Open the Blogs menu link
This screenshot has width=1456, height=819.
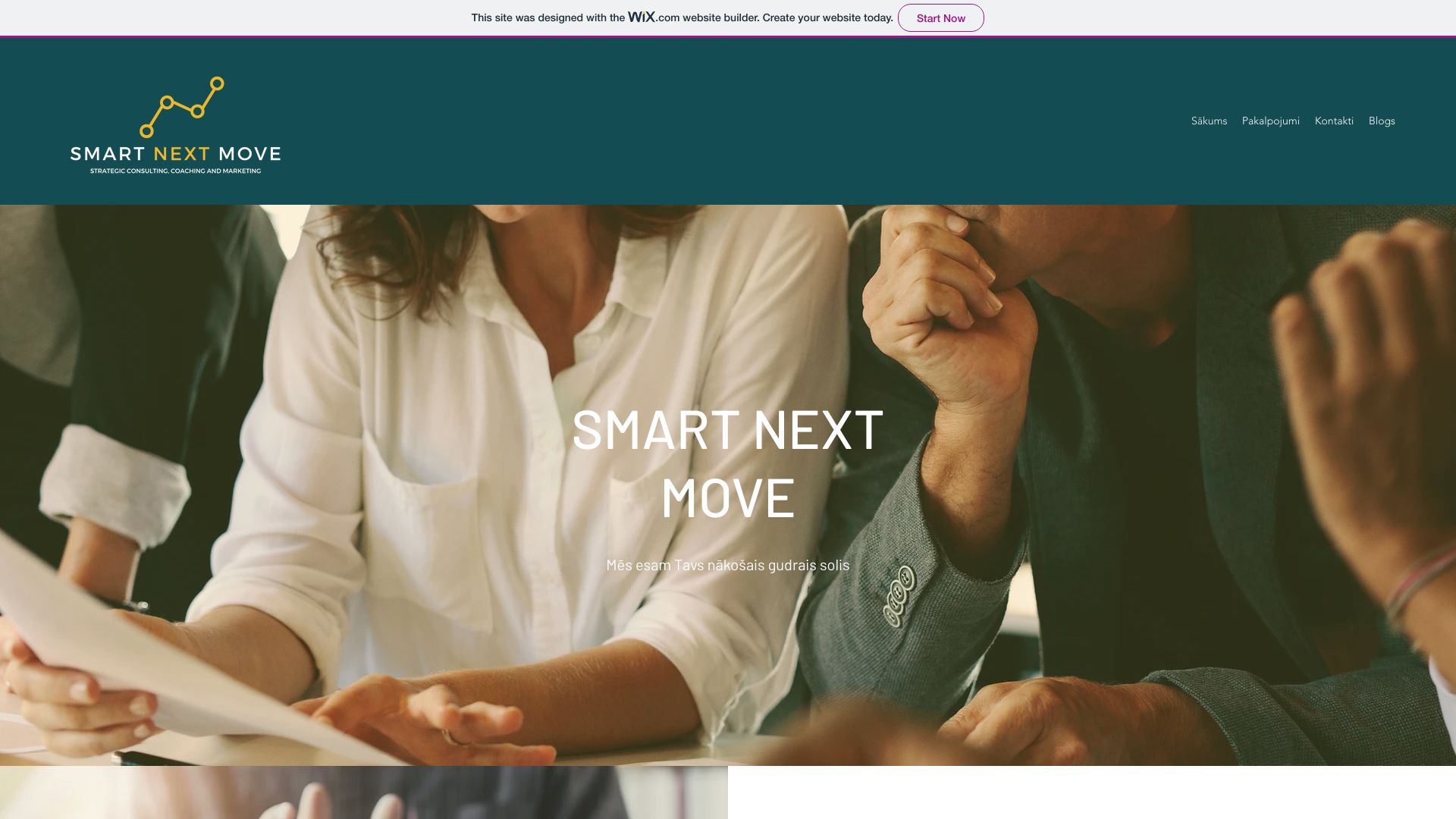coord(1382,121)
